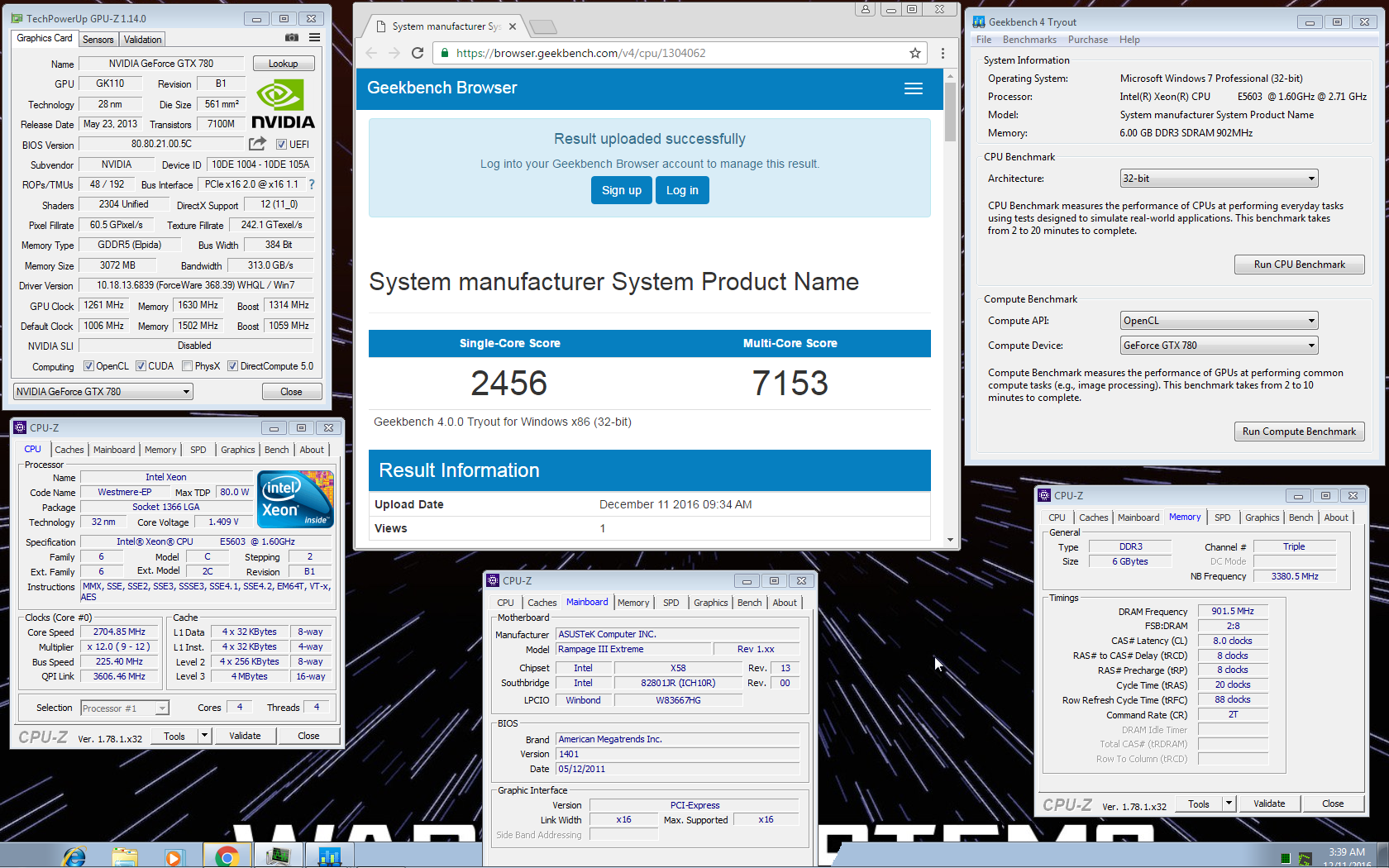This screenshot has height=868, width=1389.
Task: Open Windows Media Player from the taskbar
Action: (174, 857)
